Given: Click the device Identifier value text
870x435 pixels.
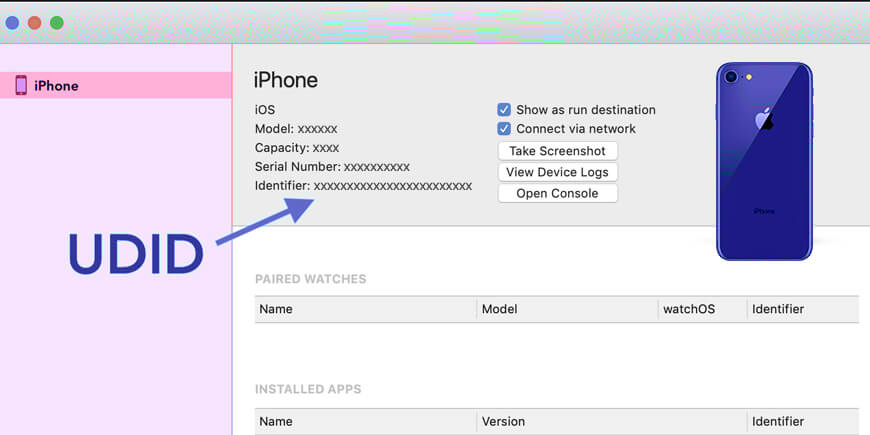Looking at the screenshot, I should pyautogui.click(x=392, y=186).
